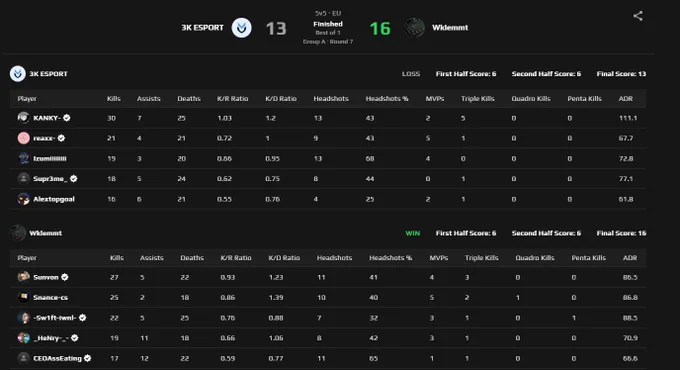This screenshot has width=680, height=370.
Task: Click Wklemmt team name in header
Action: coord(450,28)
